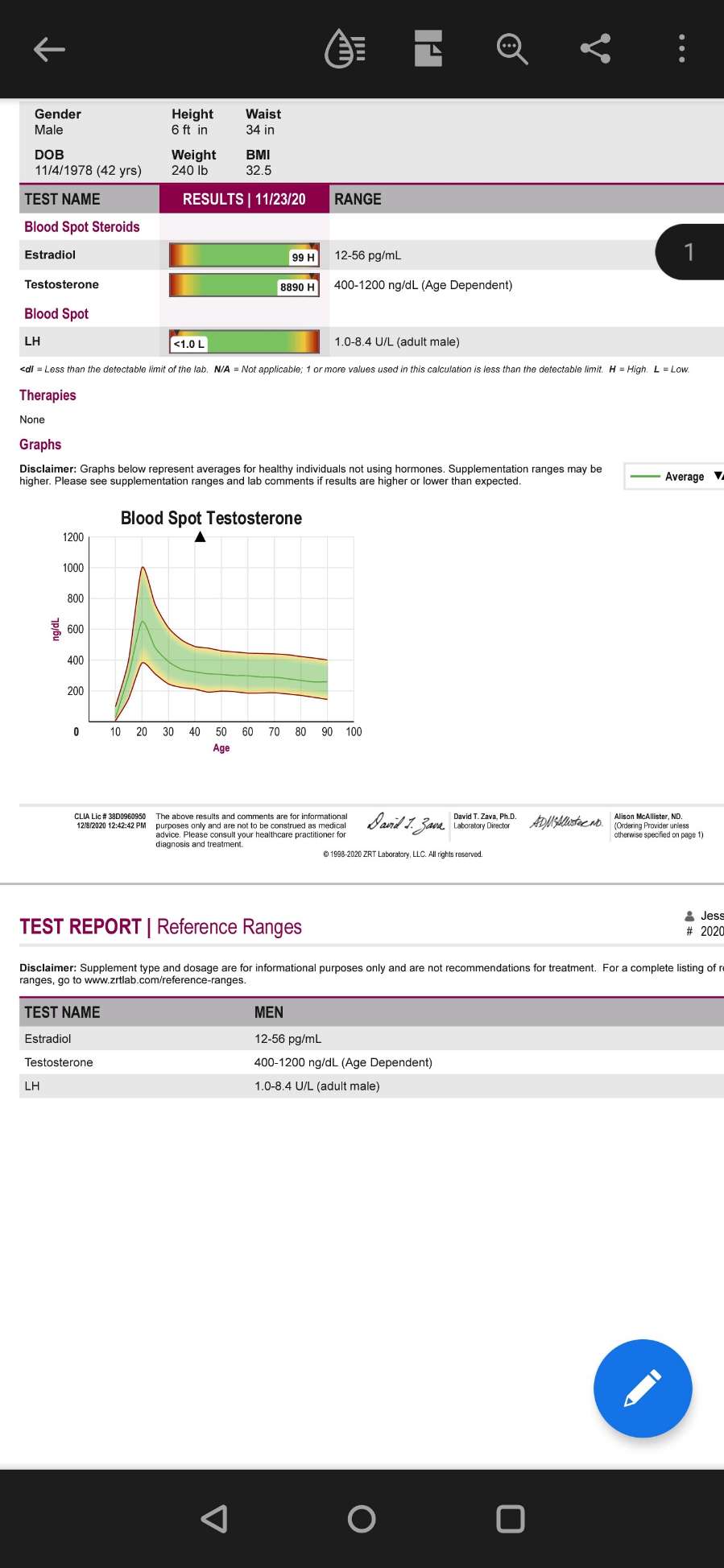
Task: Open the Liquid Mode reading view icon
Action: (x=345, y=49)
